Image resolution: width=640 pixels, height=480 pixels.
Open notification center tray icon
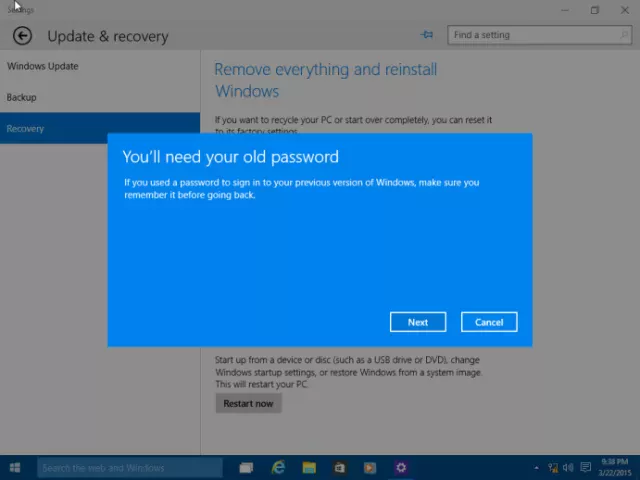(x=586, y=467)
